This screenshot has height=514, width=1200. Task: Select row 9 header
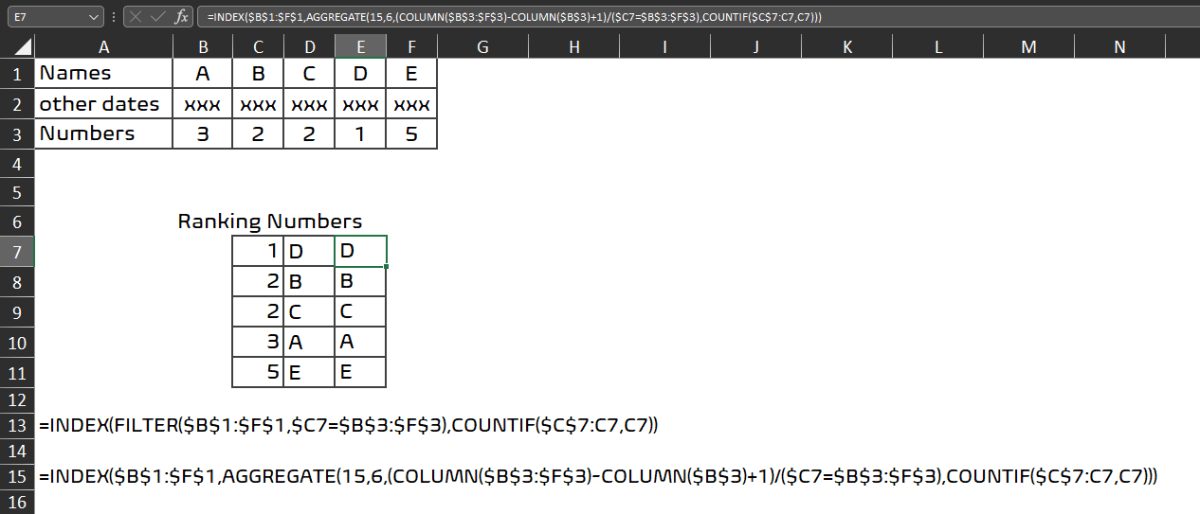coord(17,311)
